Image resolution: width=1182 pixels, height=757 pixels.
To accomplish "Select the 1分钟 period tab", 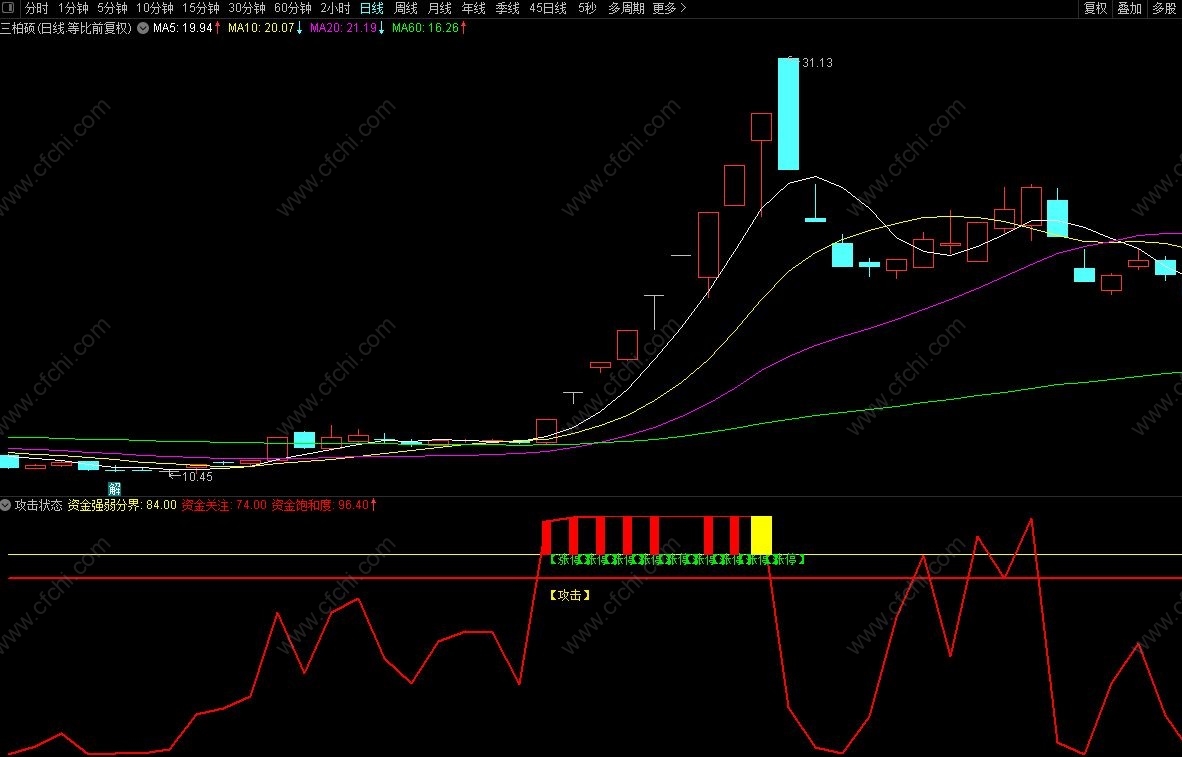I will pyautogui.click(x=73, y=8).
